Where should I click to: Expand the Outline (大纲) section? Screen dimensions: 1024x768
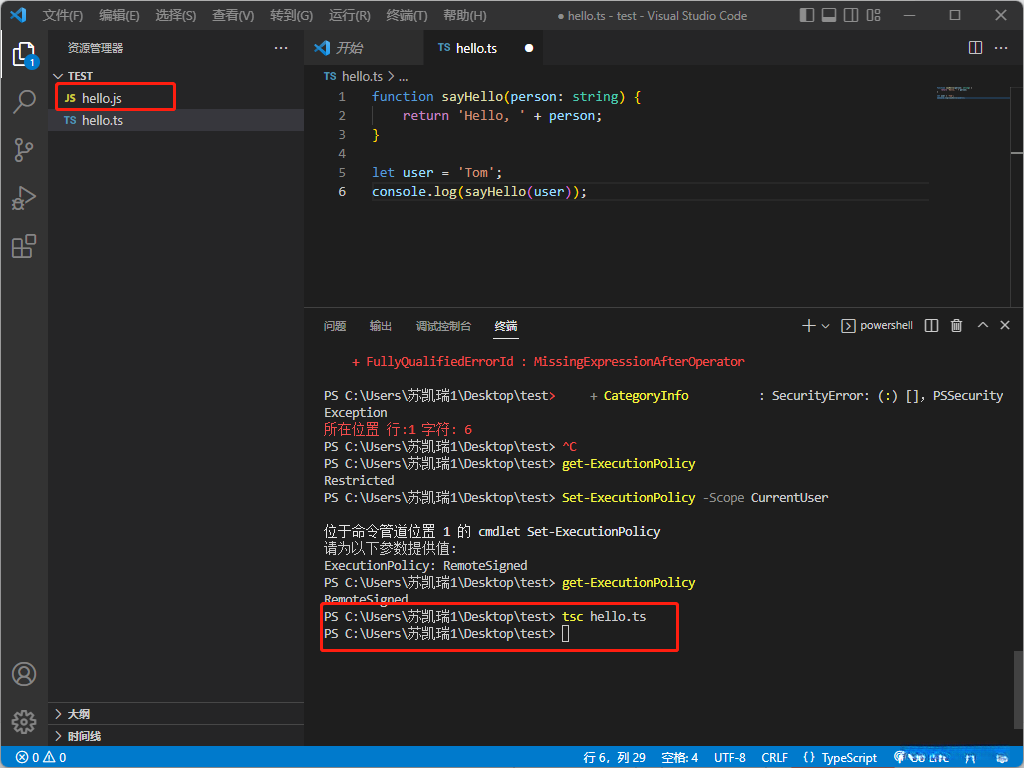tap(78, 714)
